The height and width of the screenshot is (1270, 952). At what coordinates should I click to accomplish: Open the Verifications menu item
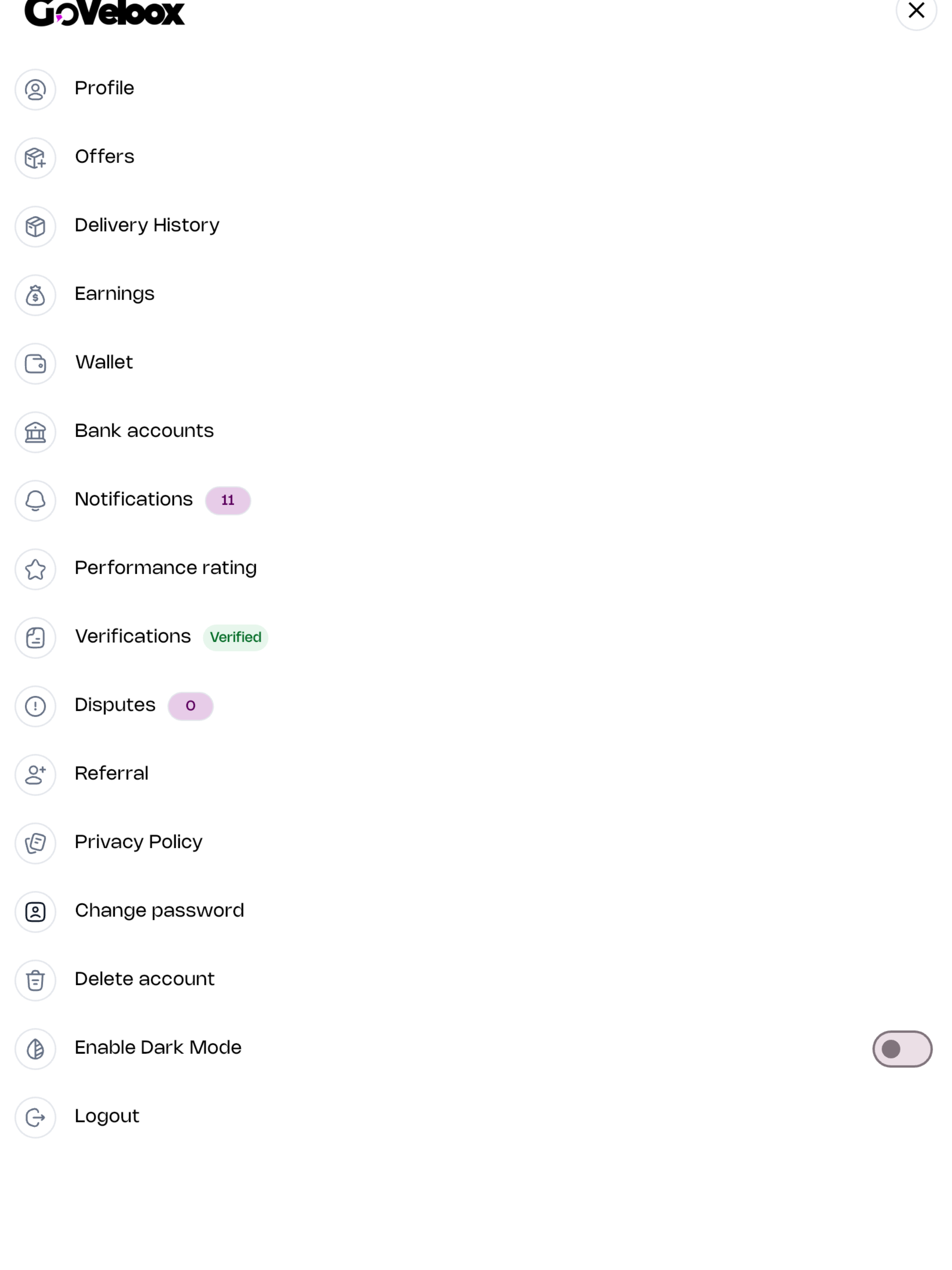pos(132,637)
